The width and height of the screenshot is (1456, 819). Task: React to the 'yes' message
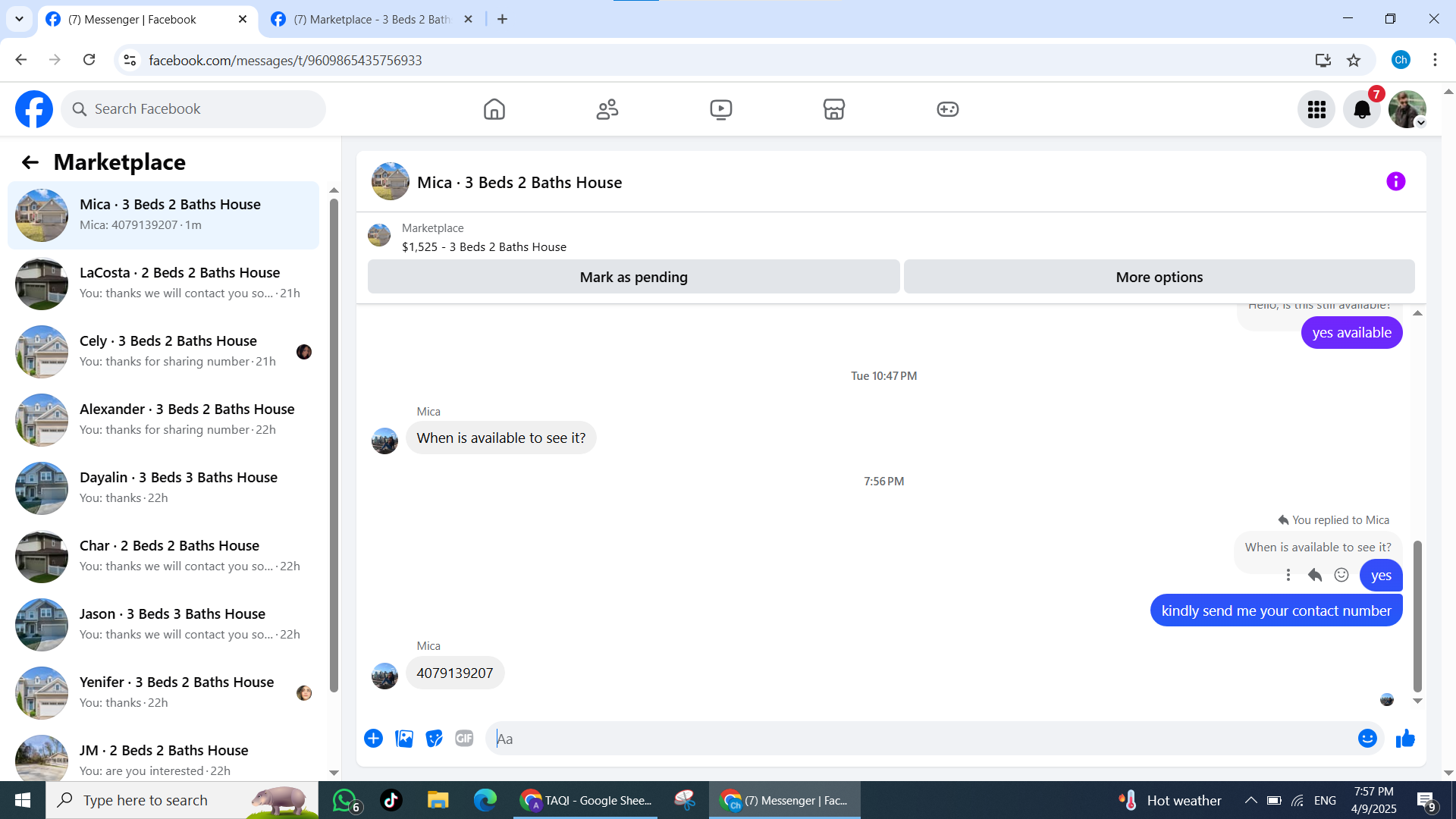(1341, 576)
